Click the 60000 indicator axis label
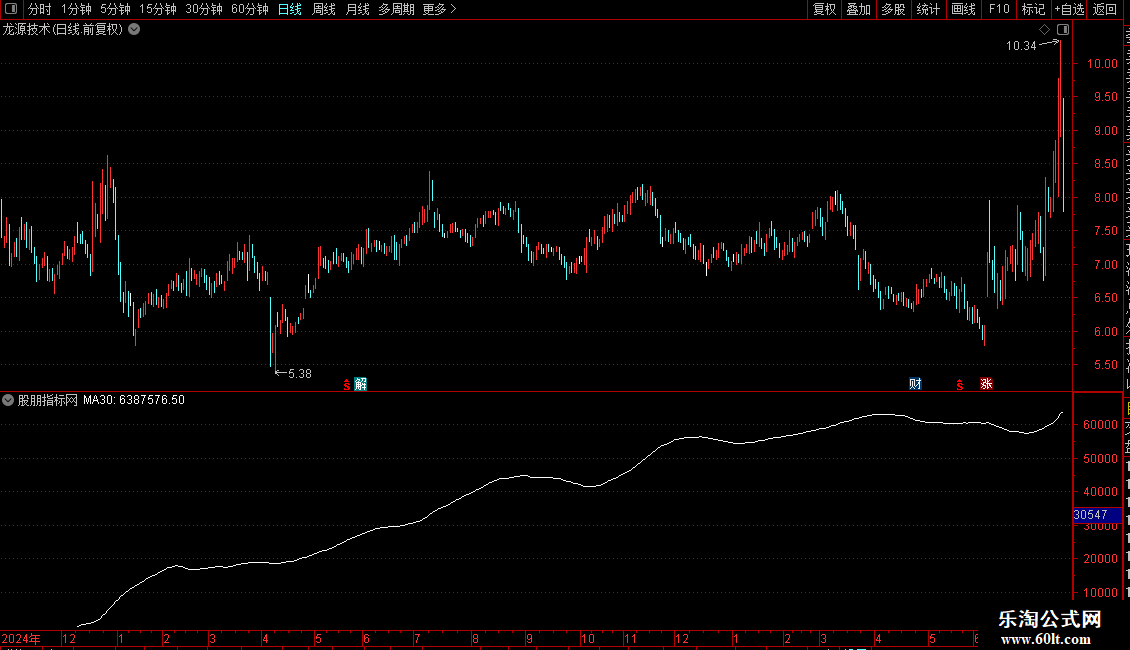1130x650 pixels. 1100,425
